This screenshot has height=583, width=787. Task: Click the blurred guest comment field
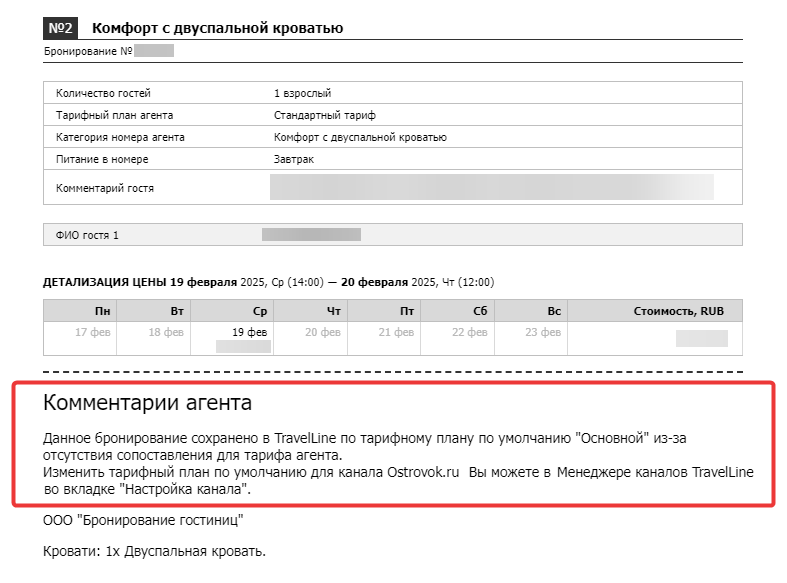[x=491, y=187]
